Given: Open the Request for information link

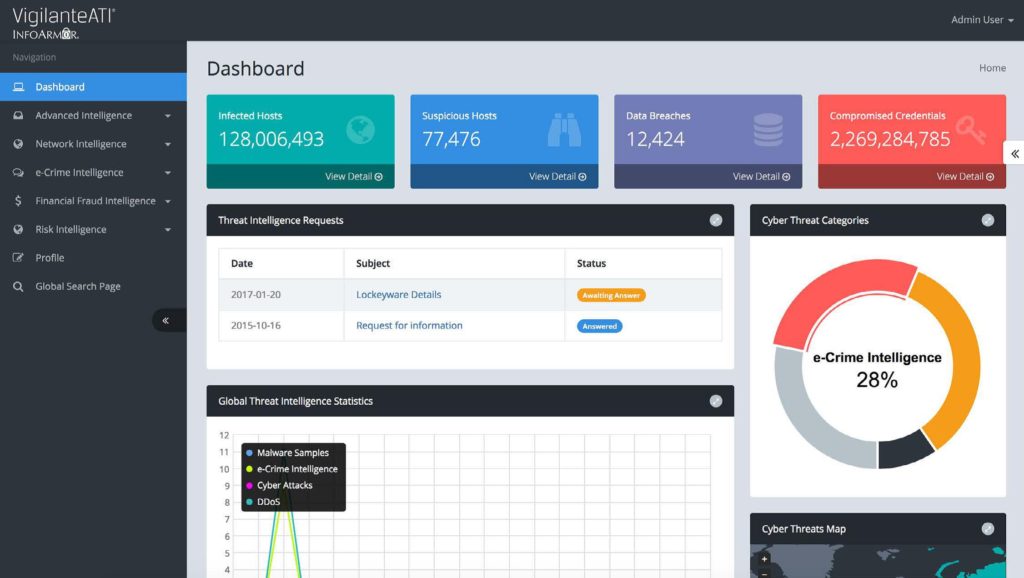Looking at the screenshot, I should pos(409,325).
